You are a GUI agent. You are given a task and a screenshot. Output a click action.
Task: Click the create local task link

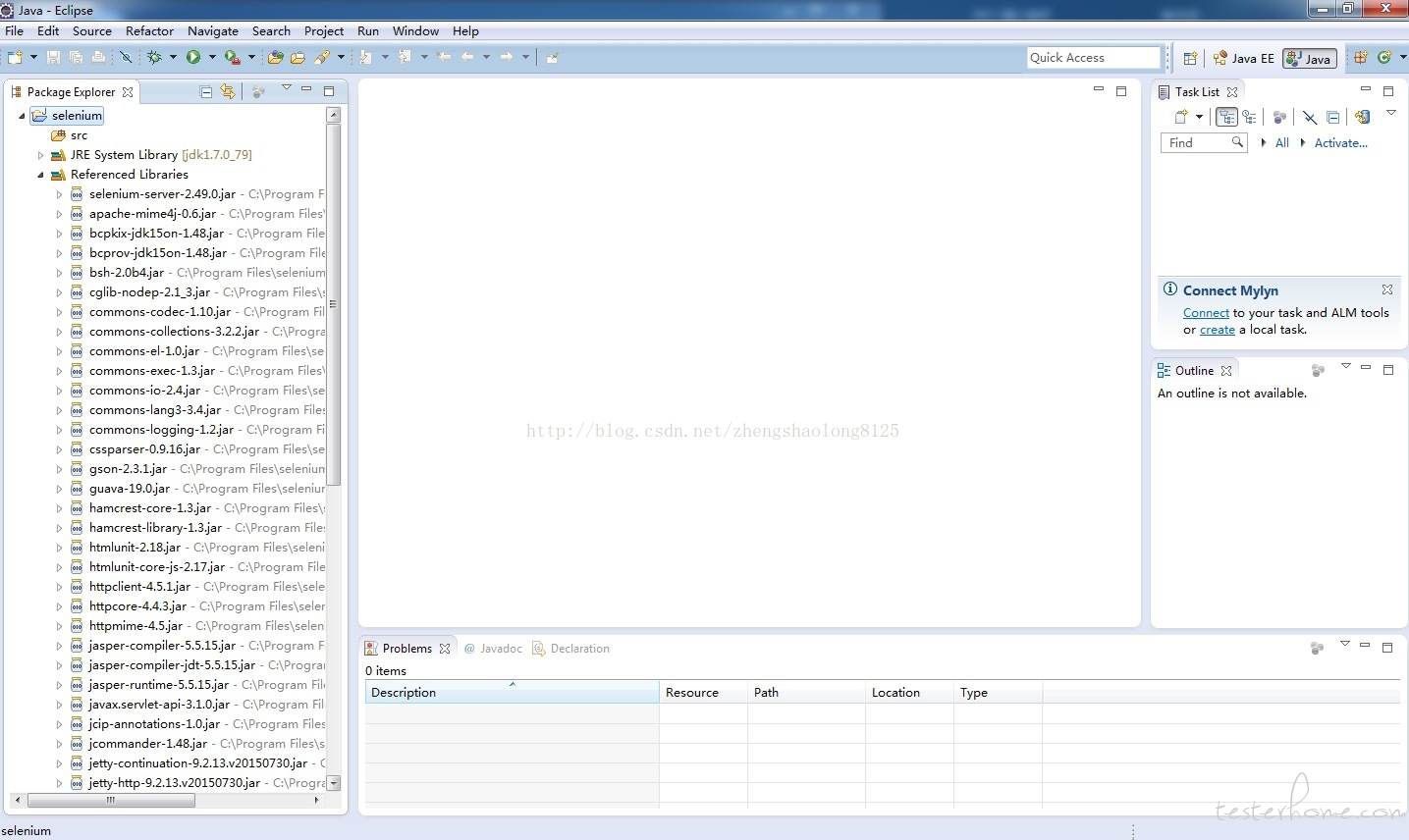click(x=1218, y=330)
